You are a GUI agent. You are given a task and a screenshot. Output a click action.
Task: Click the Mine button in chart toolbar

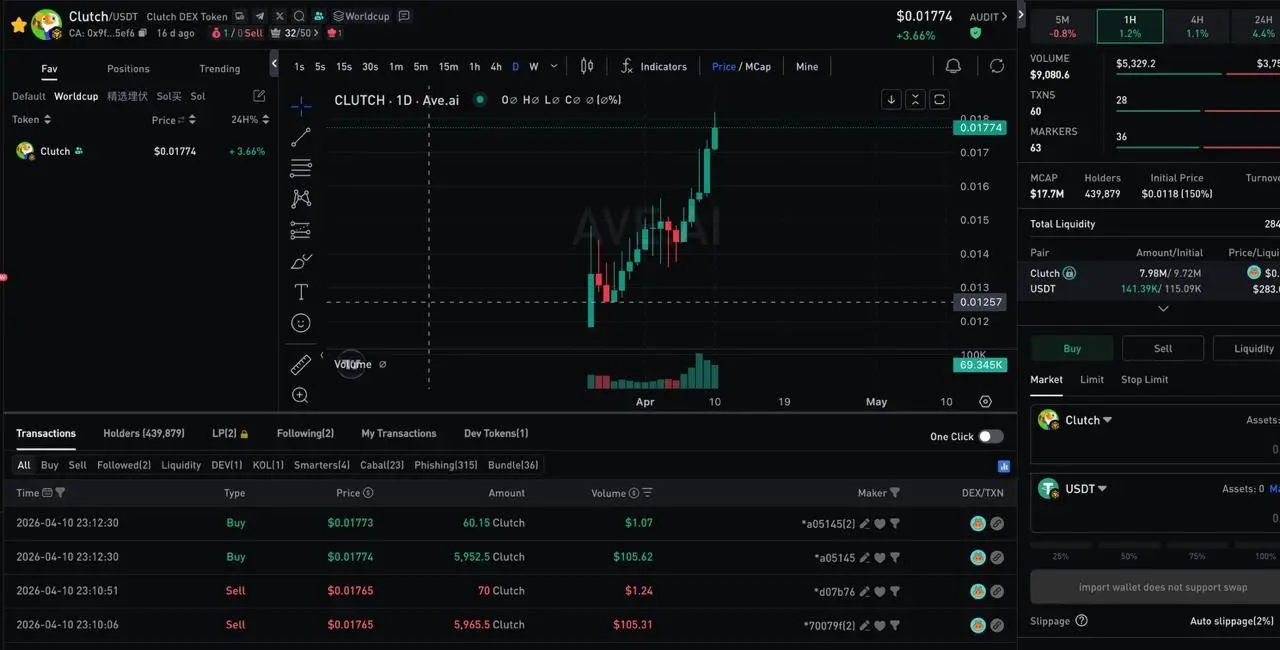(807, 67)
